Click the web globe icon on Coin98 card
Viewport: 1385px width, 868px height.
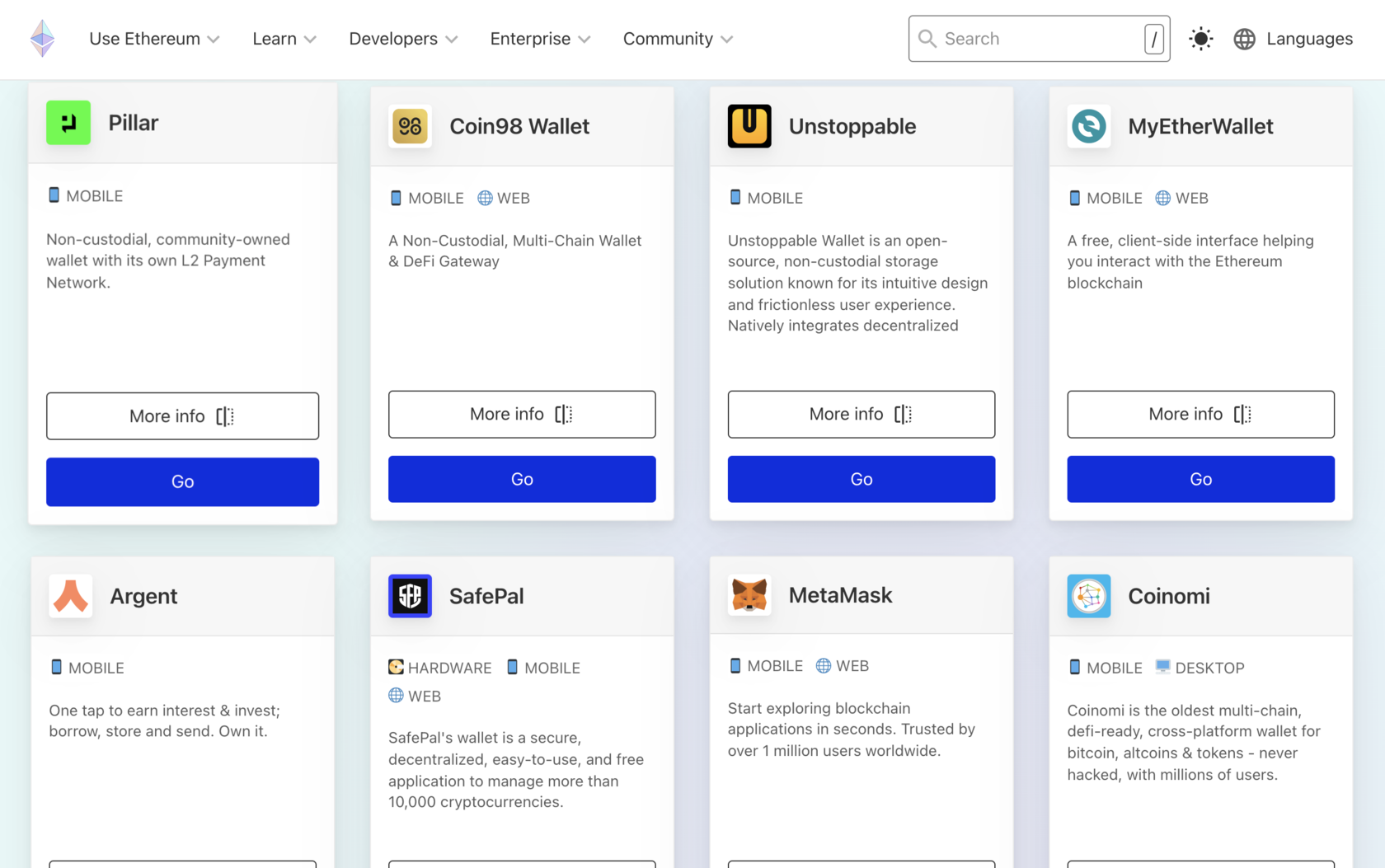(485, 198)
